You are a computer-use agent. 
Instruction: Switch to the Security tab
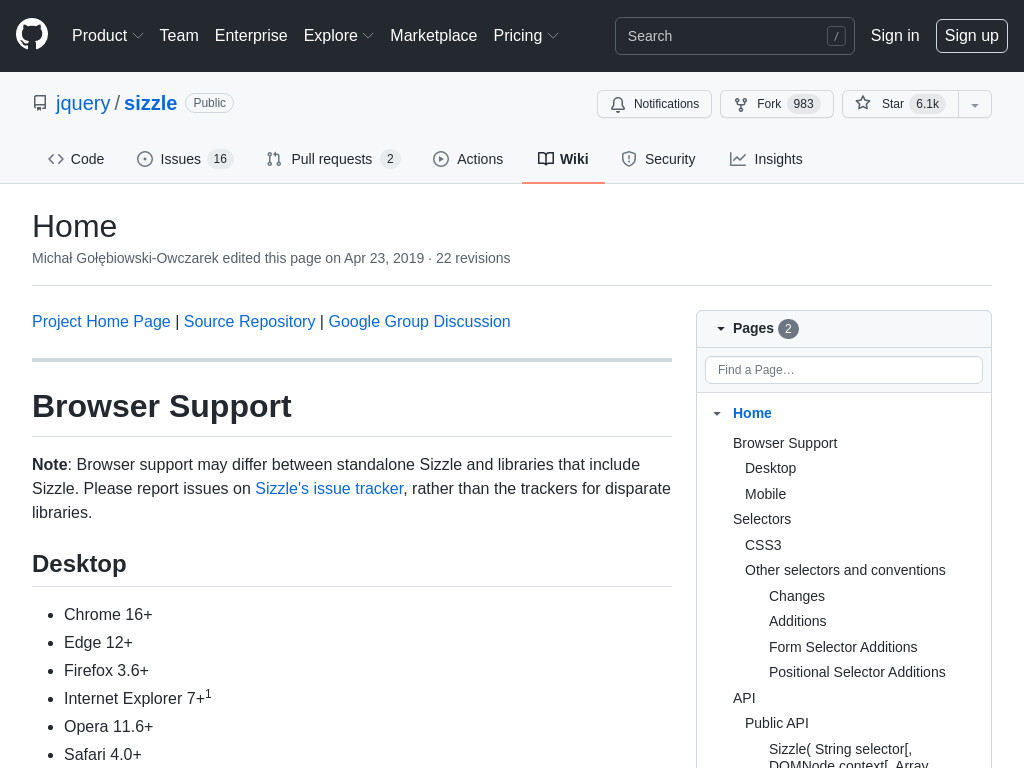click(x=658, y=159)
